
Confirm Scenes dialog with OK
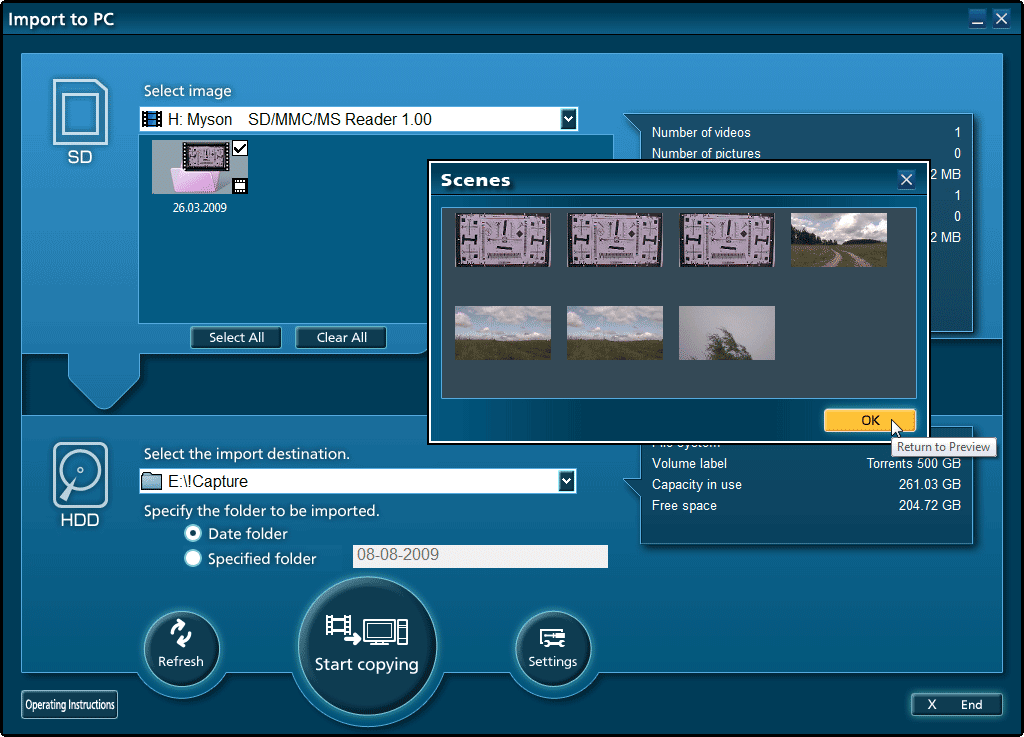coord(869,420)
